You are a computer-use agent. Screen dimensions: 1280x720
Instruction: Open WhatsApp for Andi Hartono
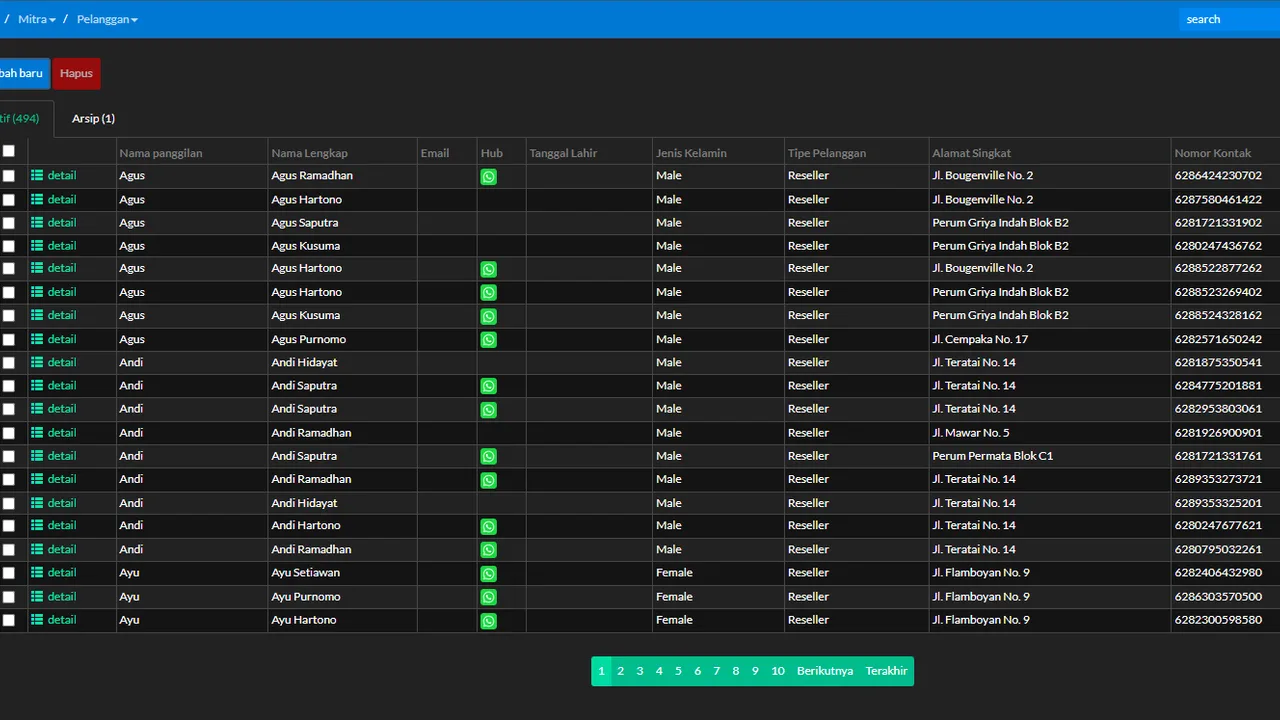click(488, 526)
